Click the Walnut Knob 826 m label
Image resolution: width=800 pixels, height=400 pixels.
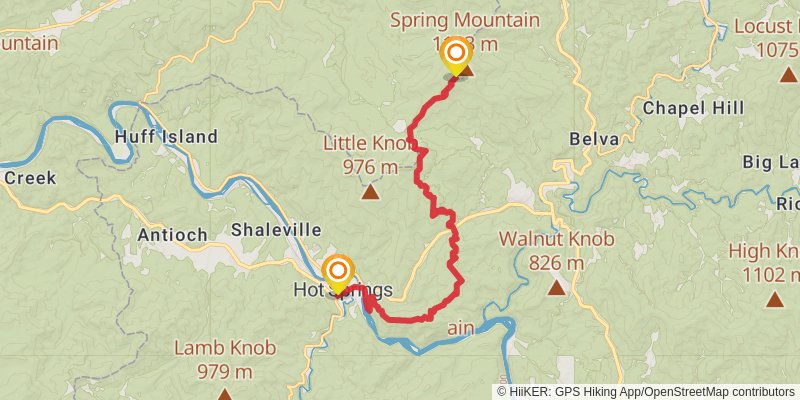557,251
